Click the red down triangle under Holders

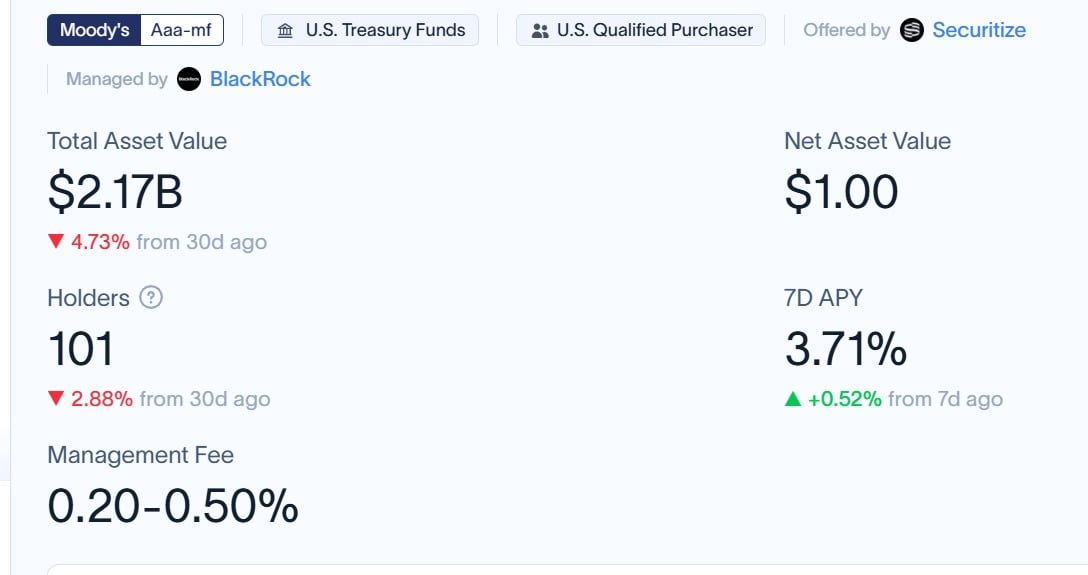(56, 398)
